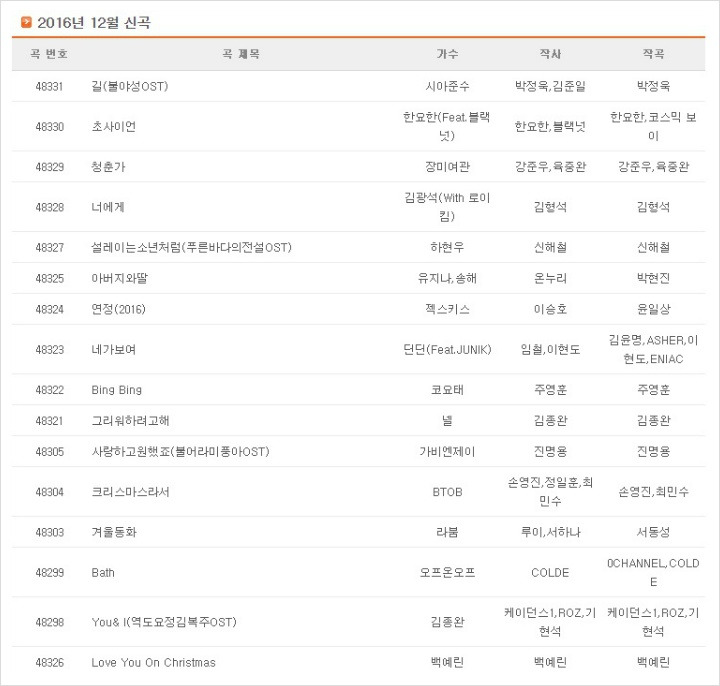Click singer '가비엔제이'

point(447,452)
